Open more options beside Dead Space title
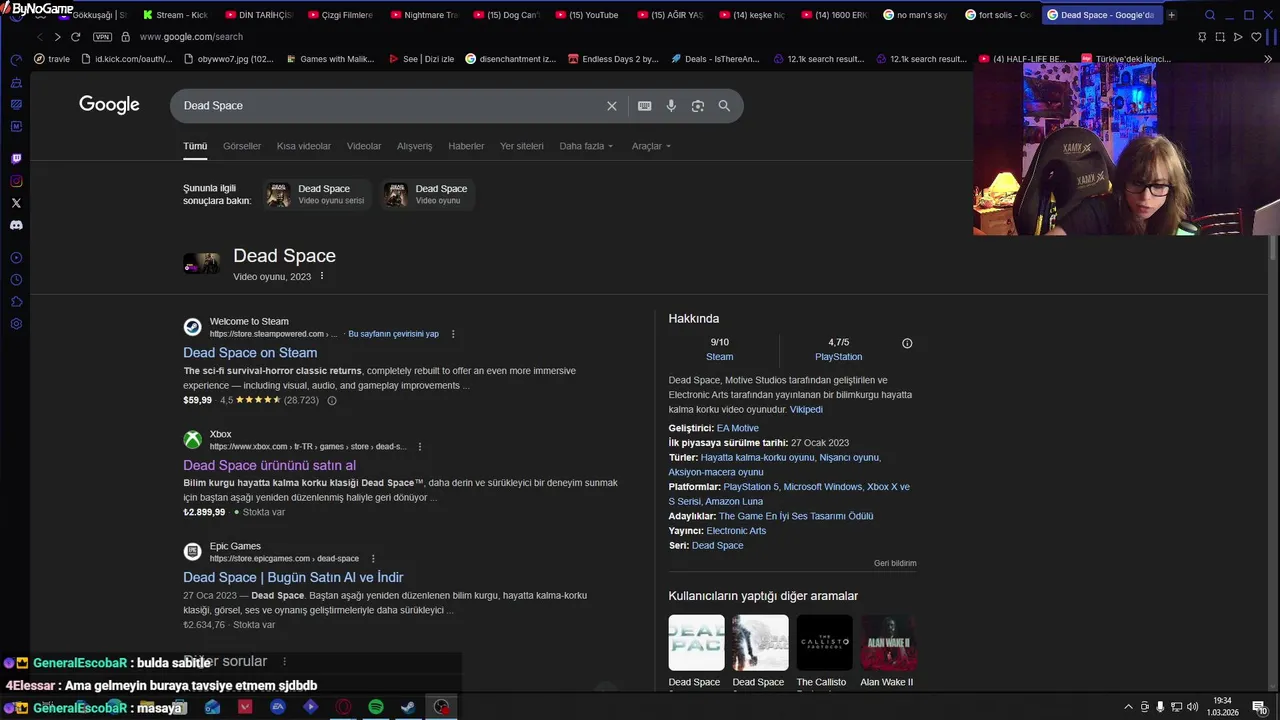This screenshot has height=720, width=1280. 322,276
